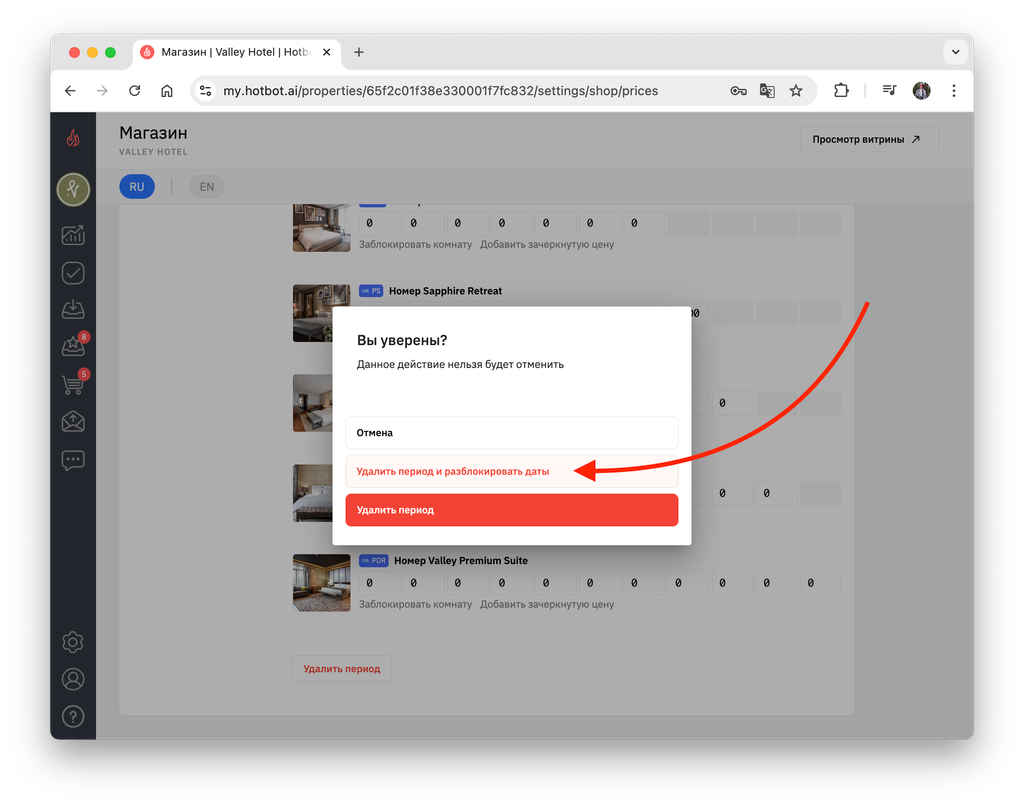Click the browser forward arrow
The height and width of the screenshot is (806, 1024).
click(x=102, y=91)
